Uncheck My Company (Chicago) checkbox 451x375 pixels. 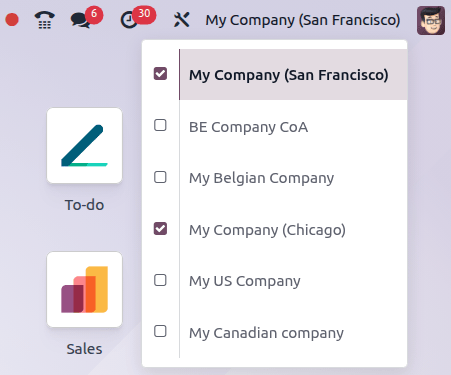160,229
